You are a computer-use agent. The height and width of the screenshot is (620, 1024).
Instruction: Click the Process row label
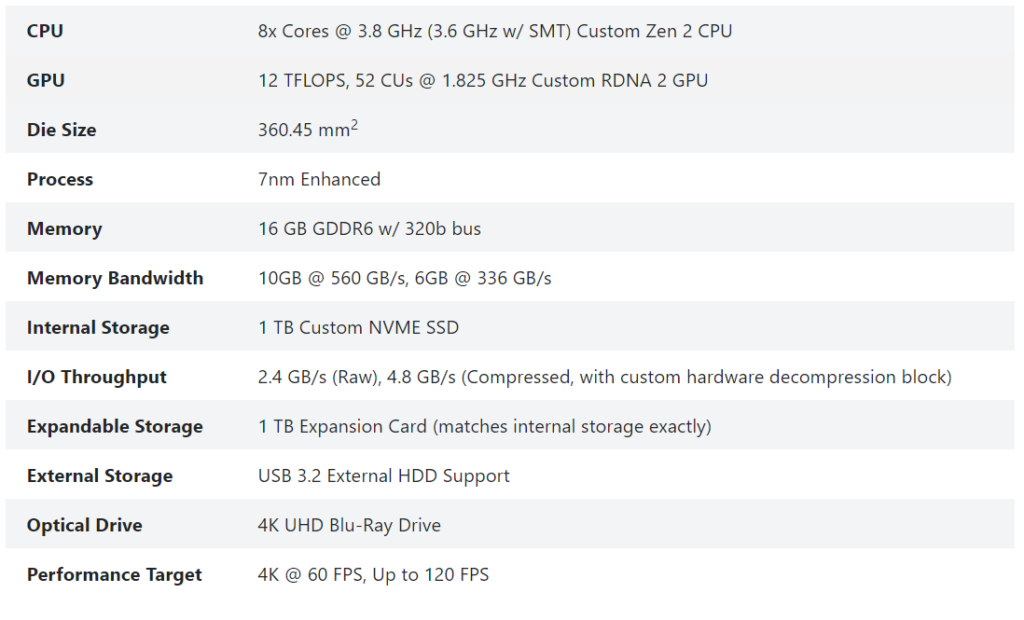[60, 179]
